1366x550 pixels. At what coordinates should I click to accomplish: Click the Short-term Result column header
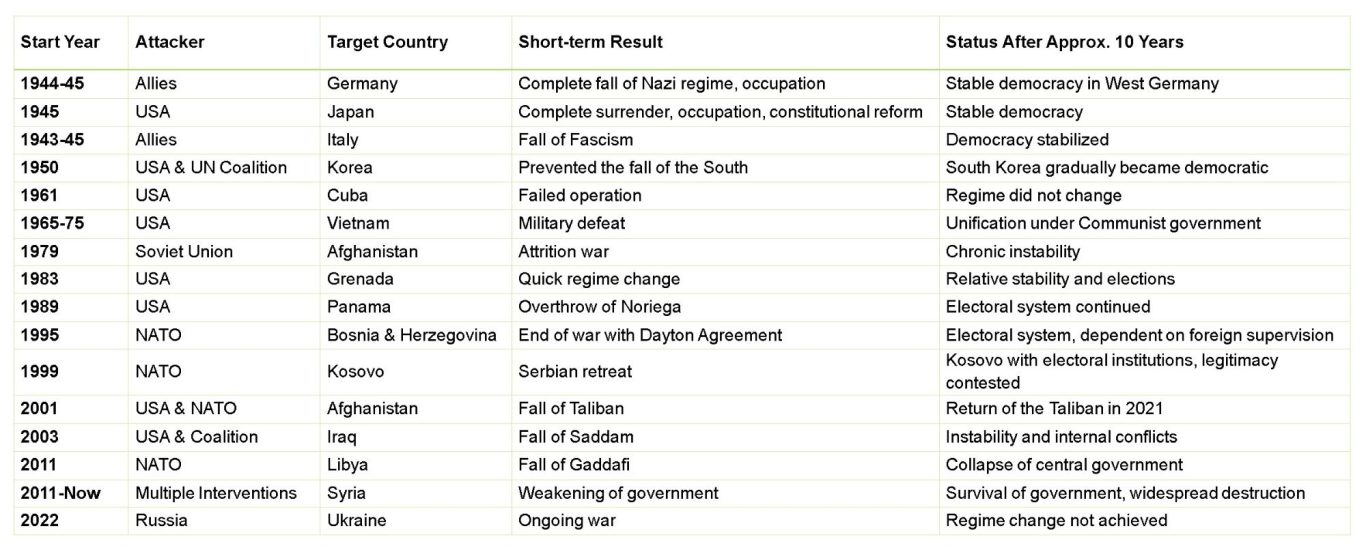tap(590, 42)
